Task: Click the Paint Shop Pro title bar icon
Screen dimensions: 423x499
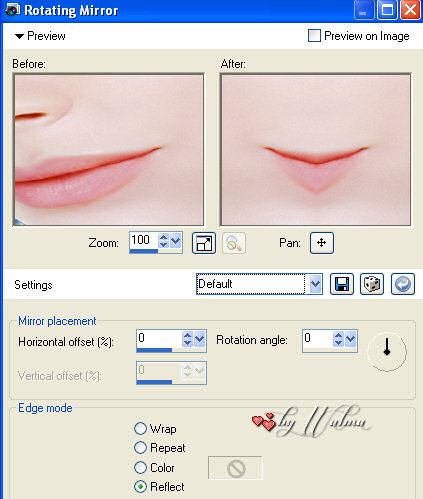Action: pyautogui.click(x=13, y=10)
